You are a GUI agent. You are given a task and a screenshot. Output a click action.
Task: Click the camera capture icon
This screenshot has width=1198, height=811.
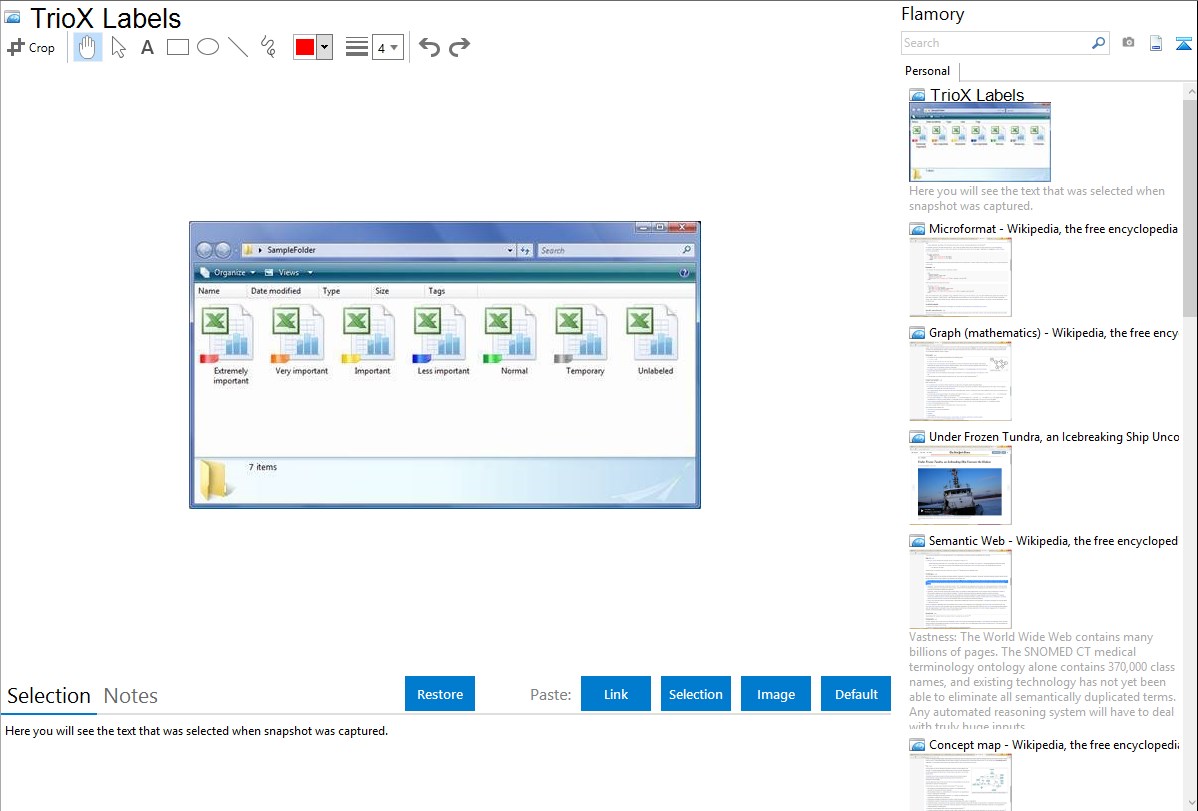1128,43
